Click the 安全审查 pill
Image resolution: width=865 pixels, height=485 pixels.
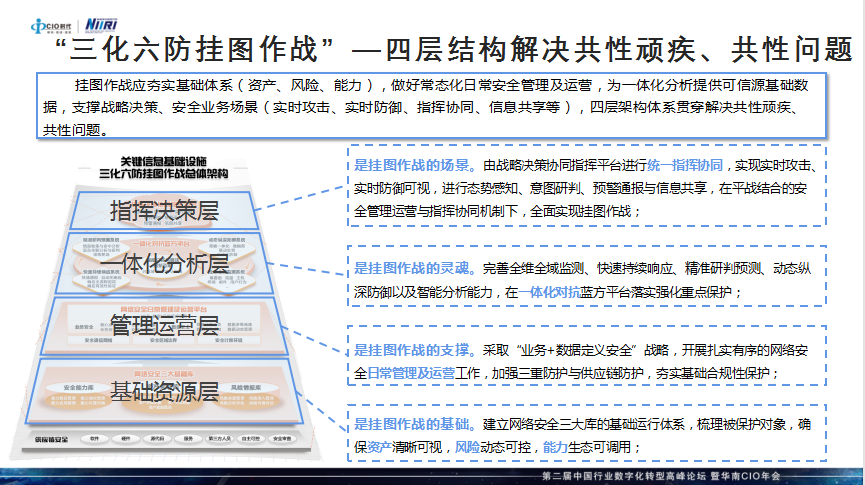(284, 438)
